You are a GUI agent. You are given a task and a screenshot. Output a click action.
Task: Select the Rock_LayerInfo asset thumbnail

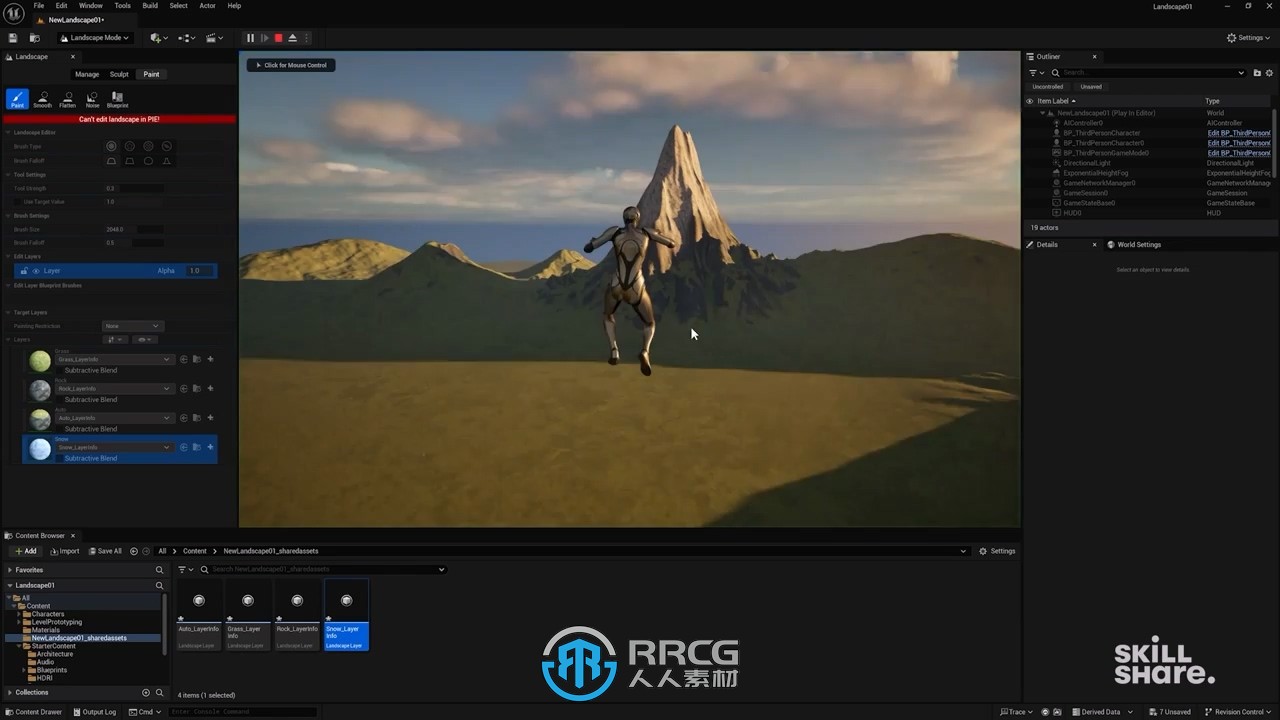[297, 615]
